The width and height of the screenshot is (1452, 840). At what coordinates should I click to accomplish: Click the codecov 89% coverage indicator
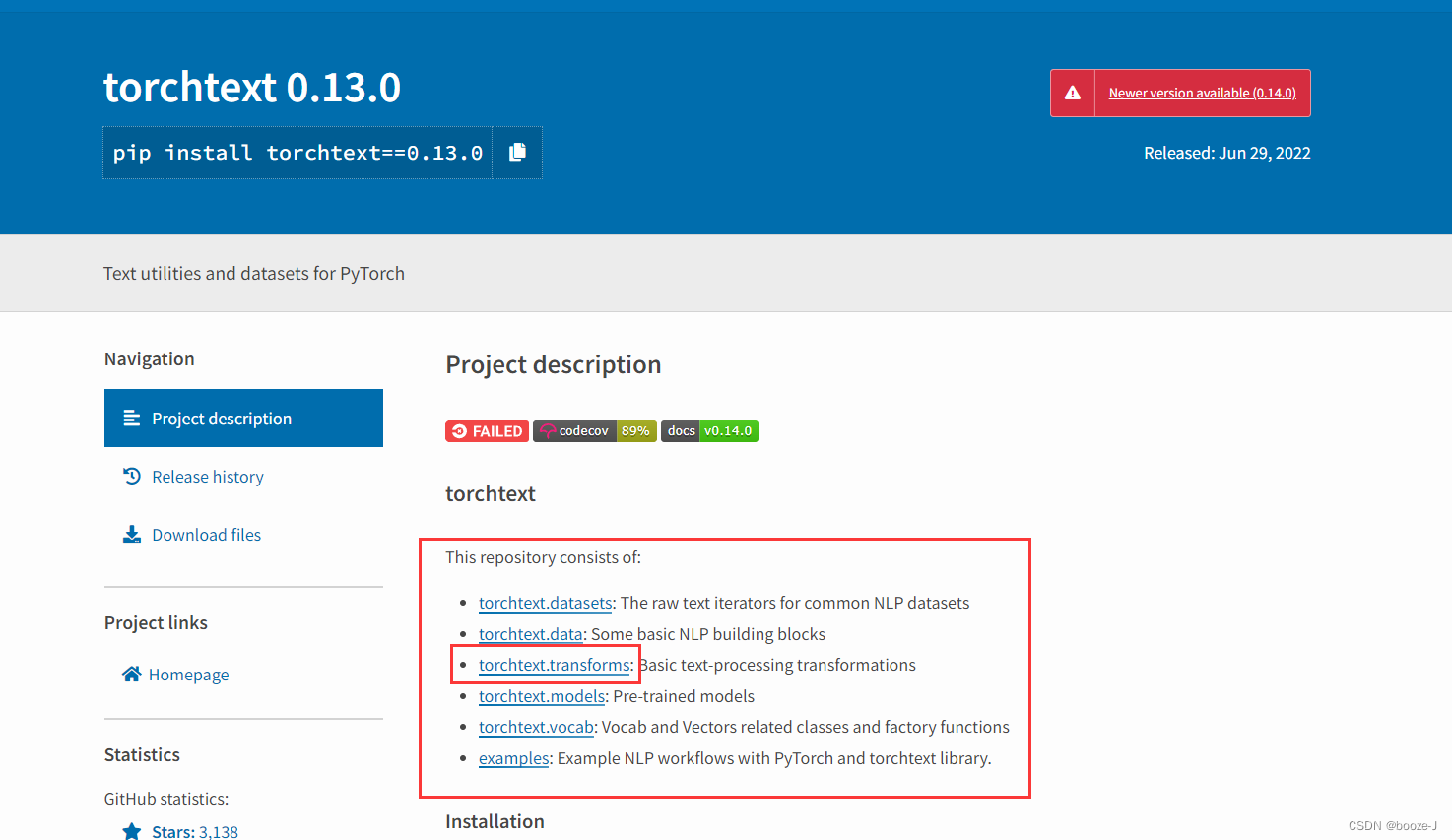coord(635,430)
